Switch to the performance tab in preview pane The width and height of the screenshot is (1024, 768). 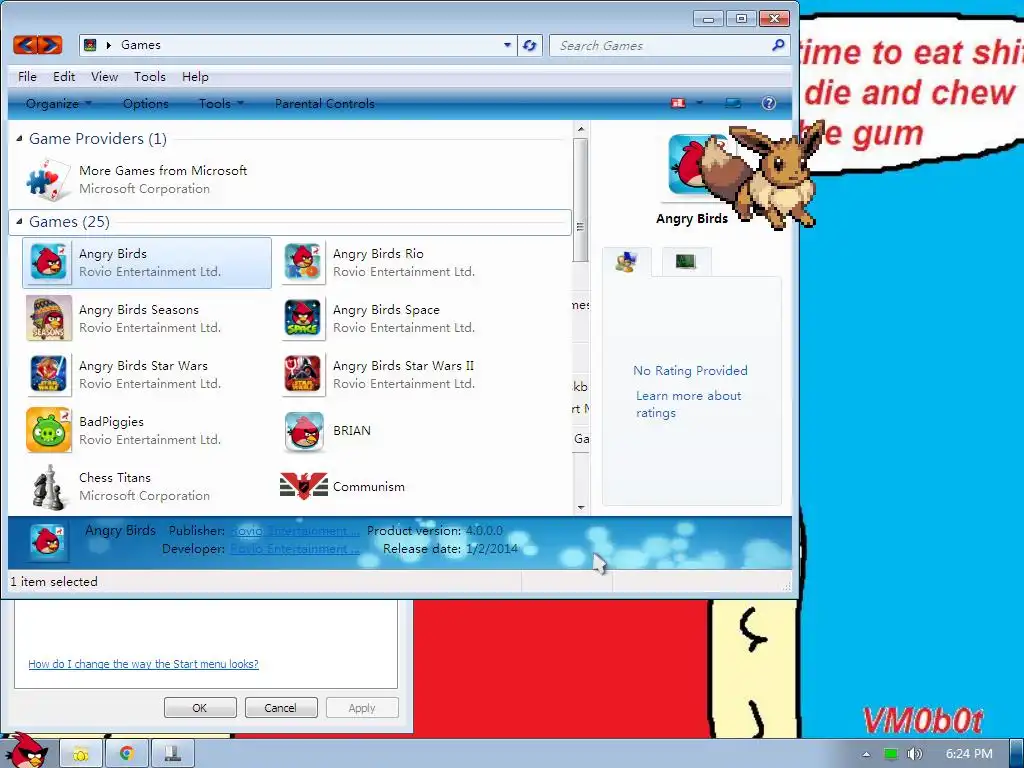686,262
